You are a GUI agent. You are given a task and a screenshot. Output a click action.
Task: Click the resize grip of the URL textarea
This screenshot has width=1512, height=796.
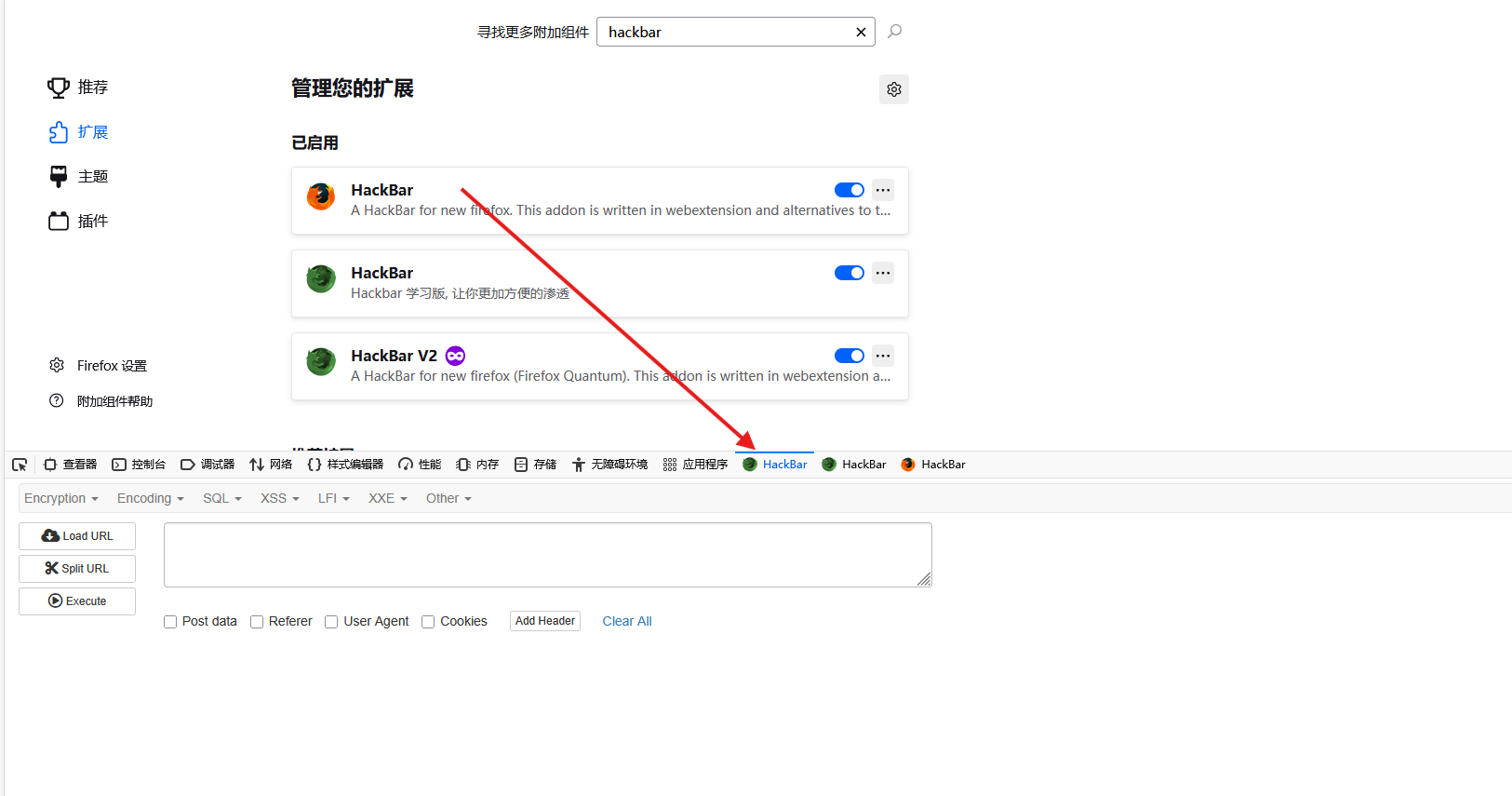[x=924, y=579]
